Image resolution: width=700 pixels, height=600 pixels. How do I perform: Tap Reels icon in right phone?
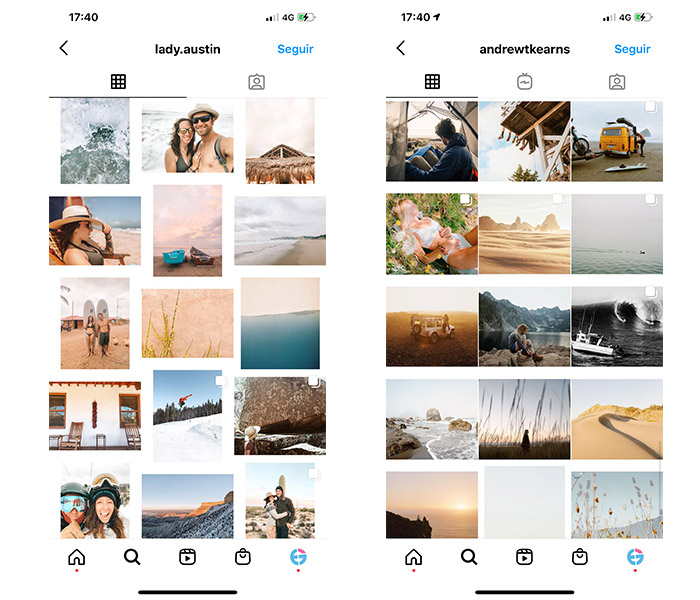pos(525,557)
